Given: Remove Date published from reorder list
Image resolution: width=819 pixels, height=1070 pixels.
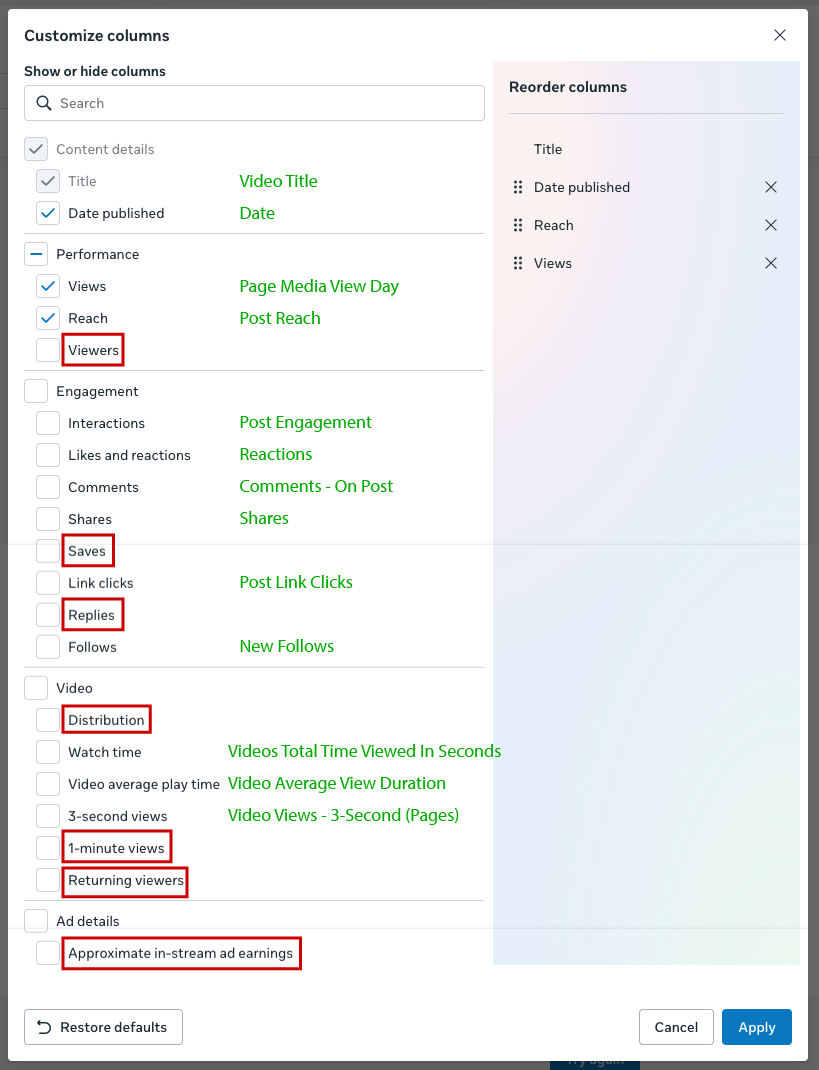Looking at the screenshot, I should [771, 187].
